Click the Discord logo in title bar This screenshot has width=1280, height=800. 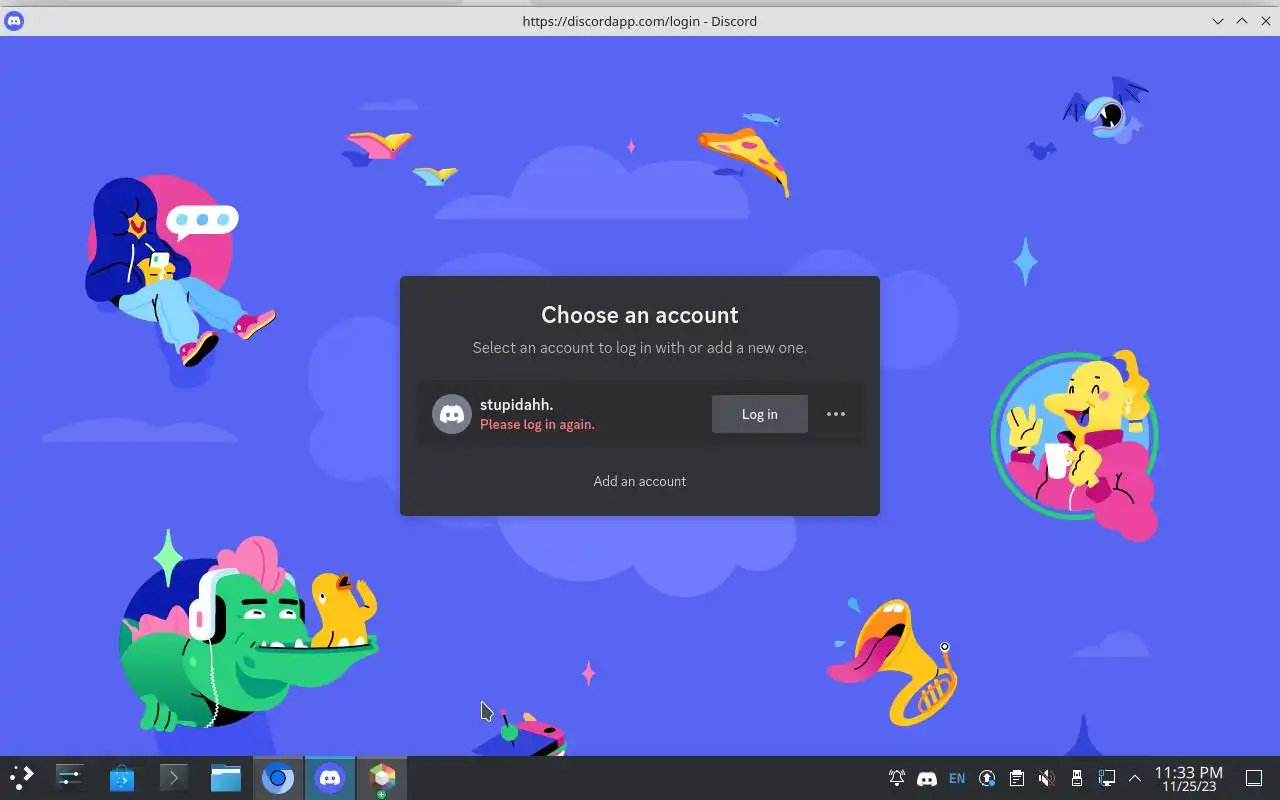click(x=14, y=21)
